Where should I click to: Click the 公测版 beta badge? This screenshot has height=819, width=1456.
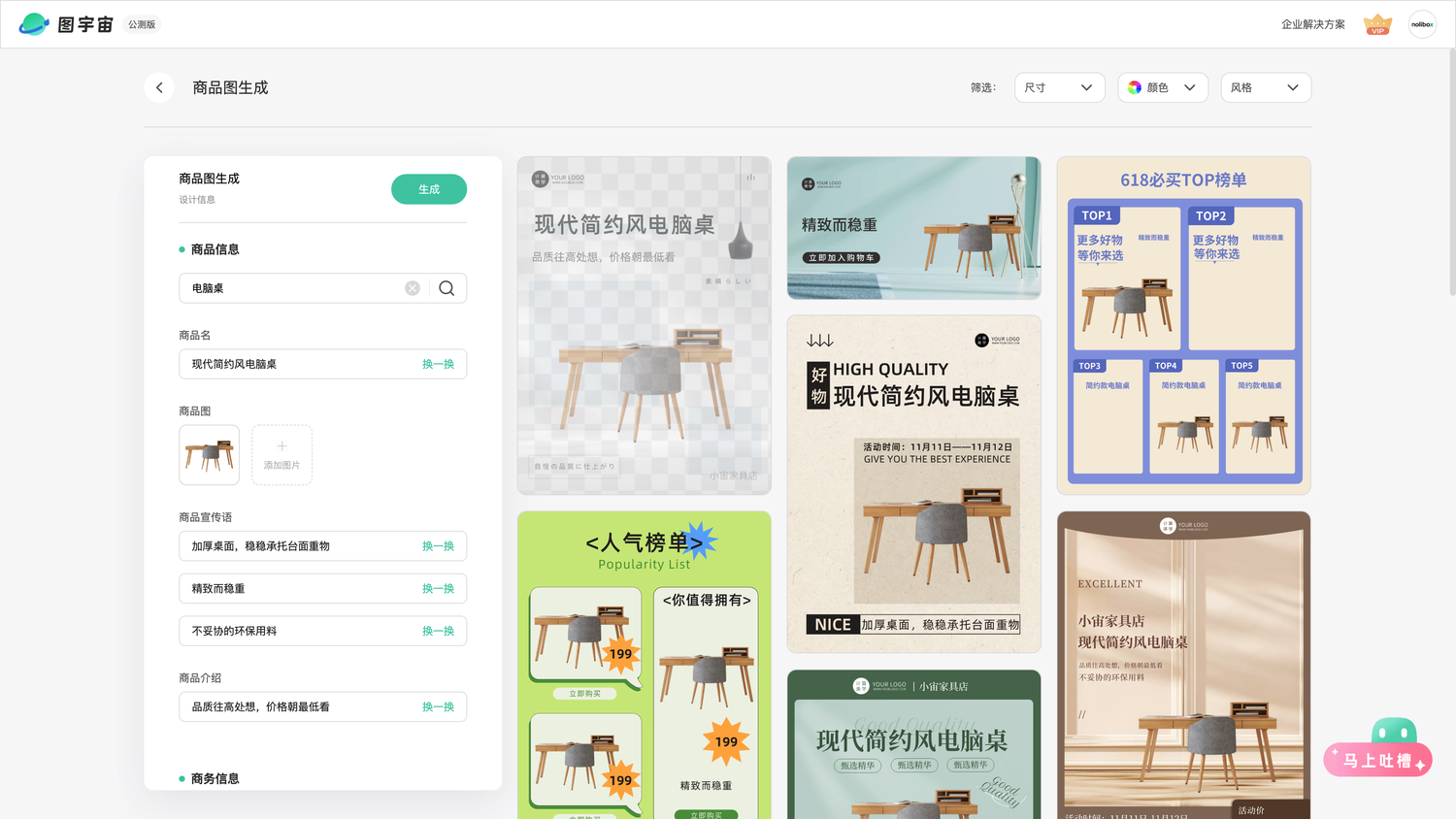142,24
